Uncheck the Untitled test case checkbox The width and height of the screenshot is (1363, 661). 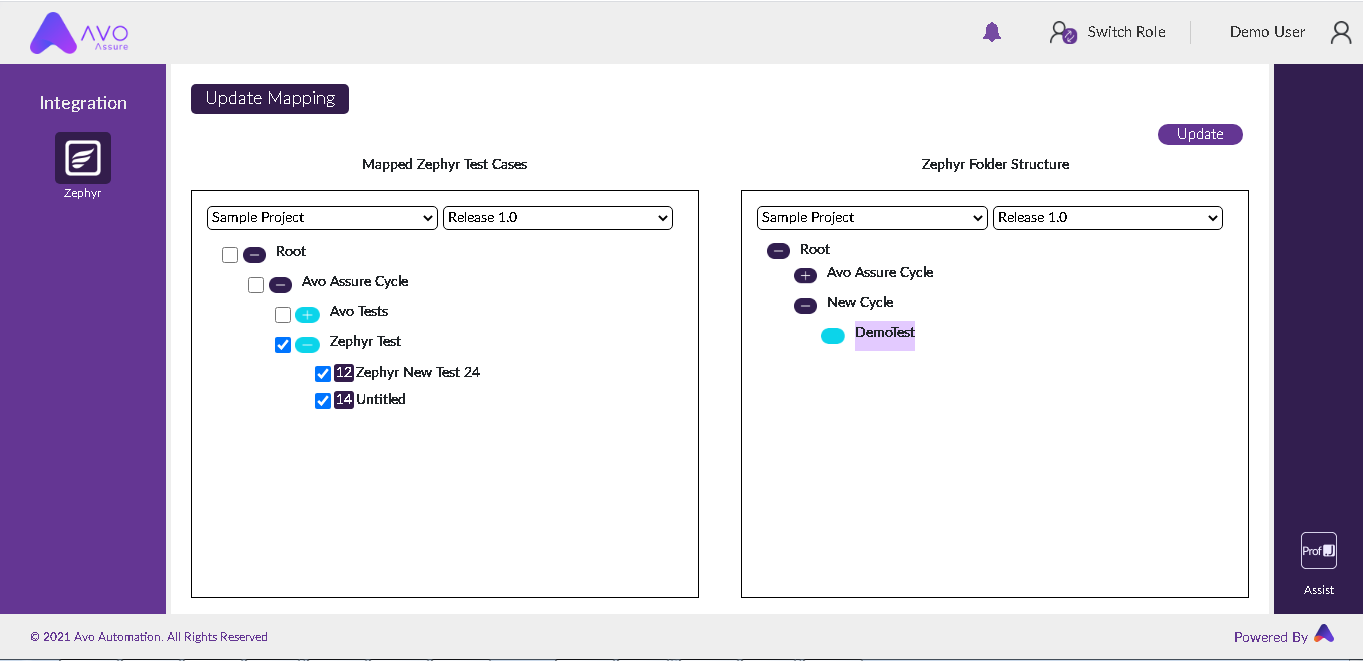tap(323, 401)
